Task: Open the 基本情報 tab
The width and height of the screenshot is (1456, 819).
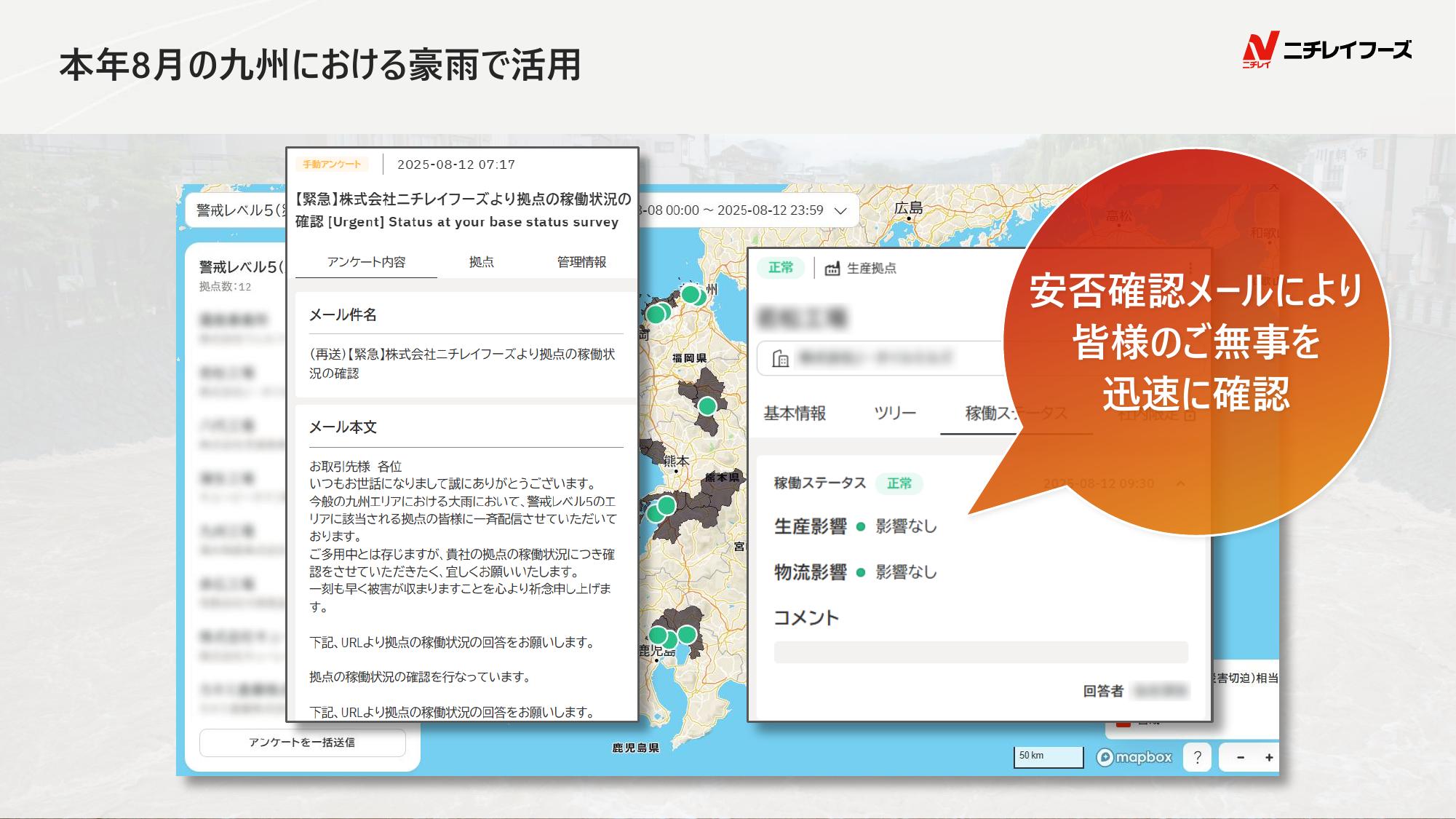Action: (x=795, y=414)
